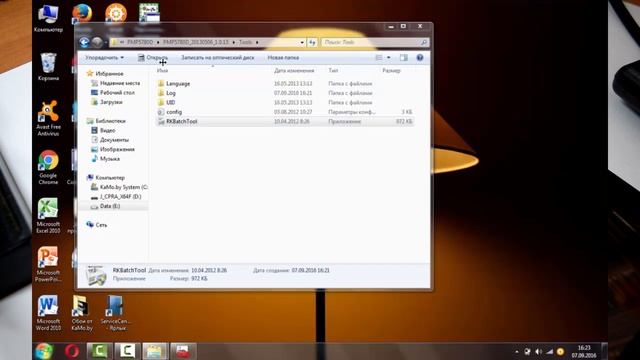The width and height of the screenshot is (640, 360).
Task: Open Недавние места in the sidebar
Action: [x=120, y=83]
